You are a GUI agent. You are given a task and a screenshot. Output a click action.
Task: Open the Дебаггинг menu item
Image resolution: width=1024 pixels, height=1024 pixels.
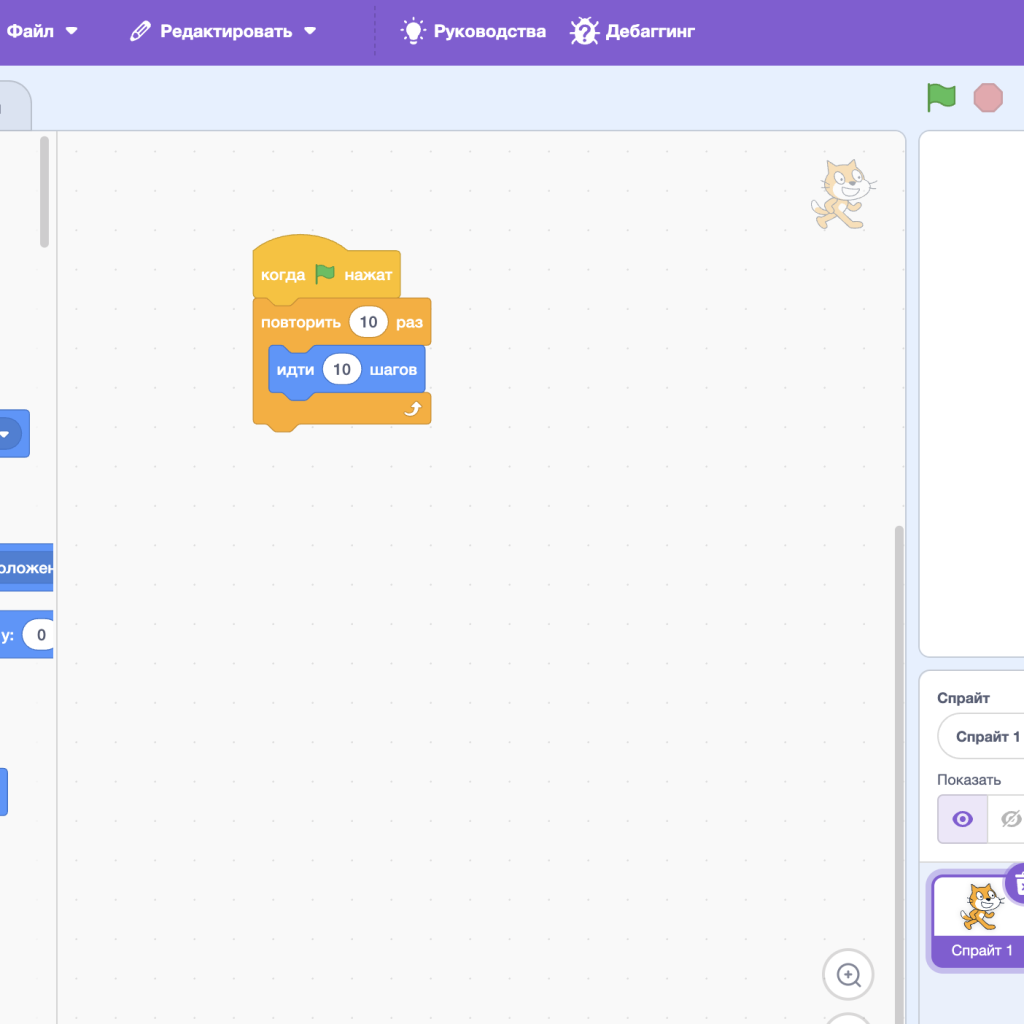tap(649, 31)
